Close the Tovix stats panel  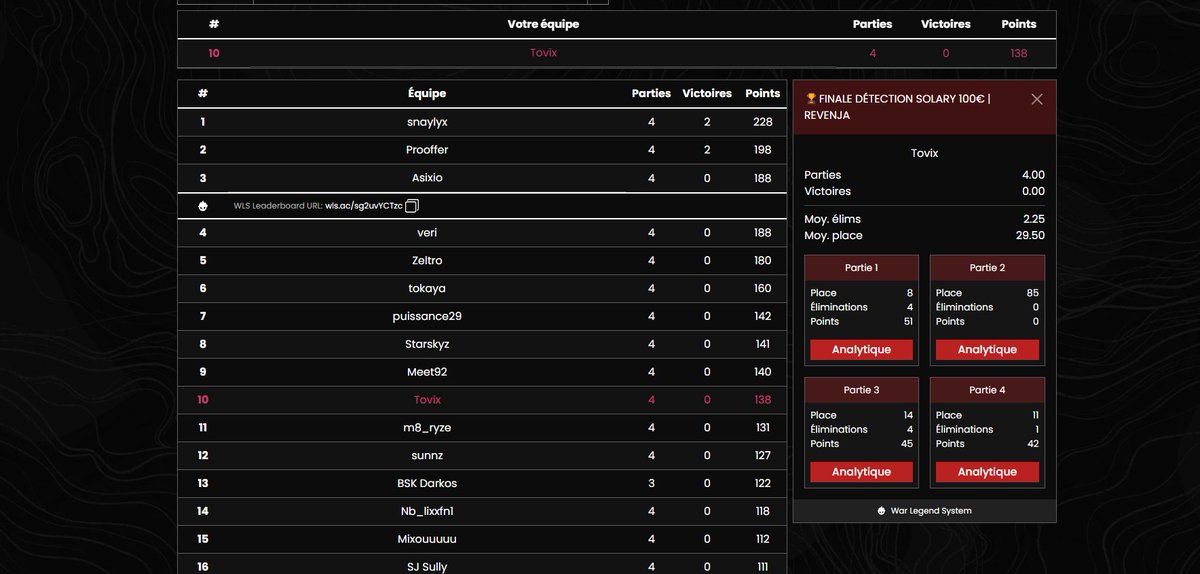[1037, 99]
